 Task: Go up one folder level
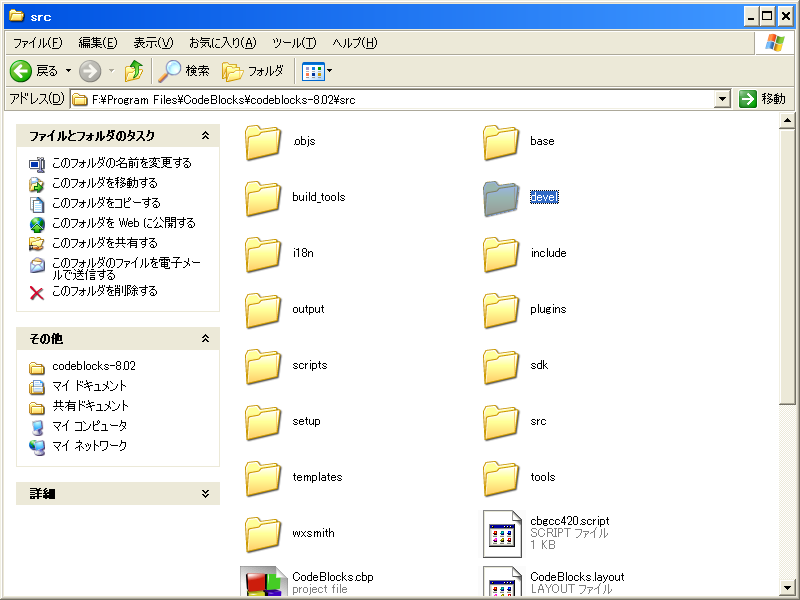(134, 71)
